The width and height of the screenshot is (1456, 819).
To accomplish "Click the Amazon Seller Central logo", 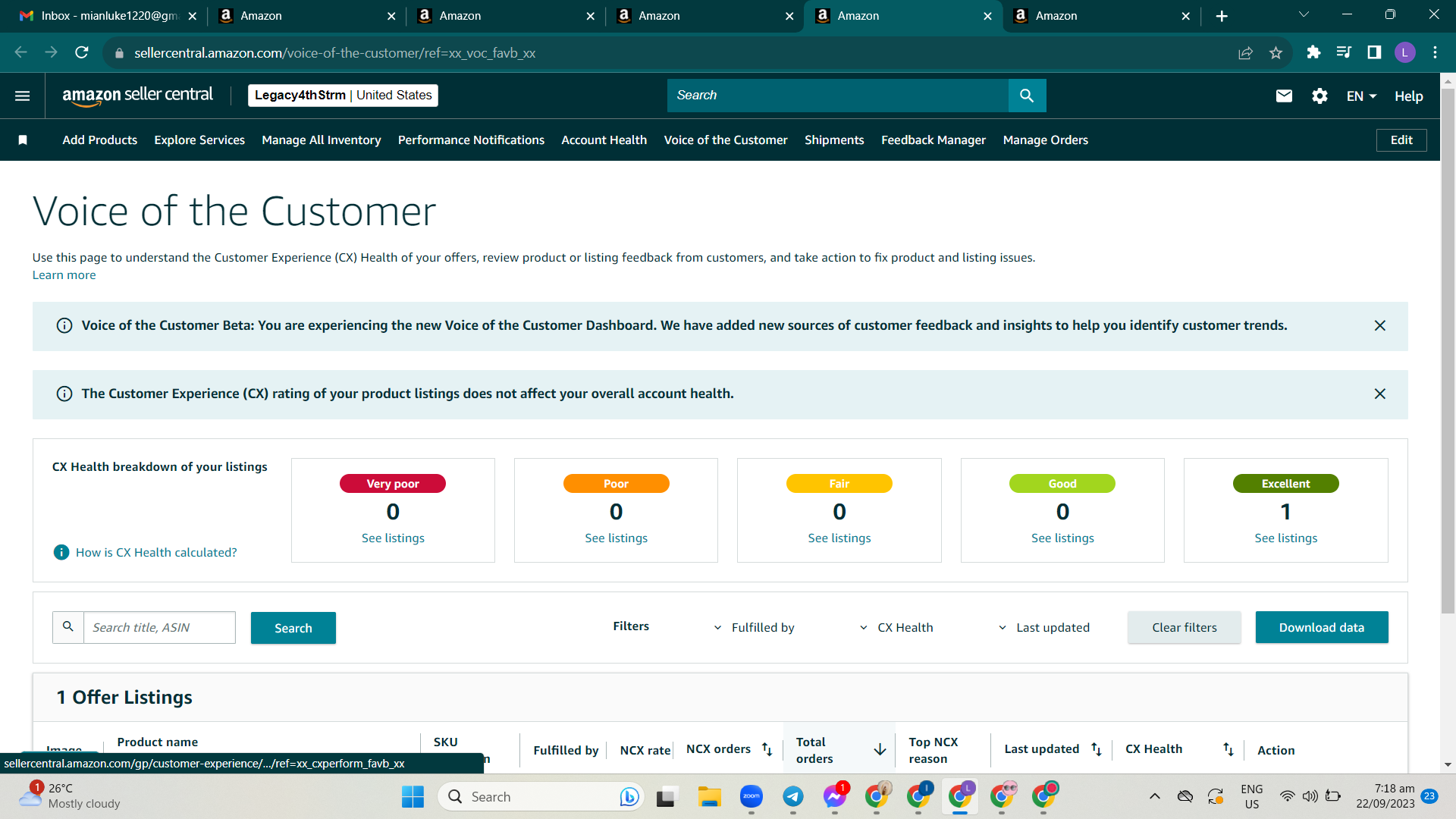I will 137,96.
